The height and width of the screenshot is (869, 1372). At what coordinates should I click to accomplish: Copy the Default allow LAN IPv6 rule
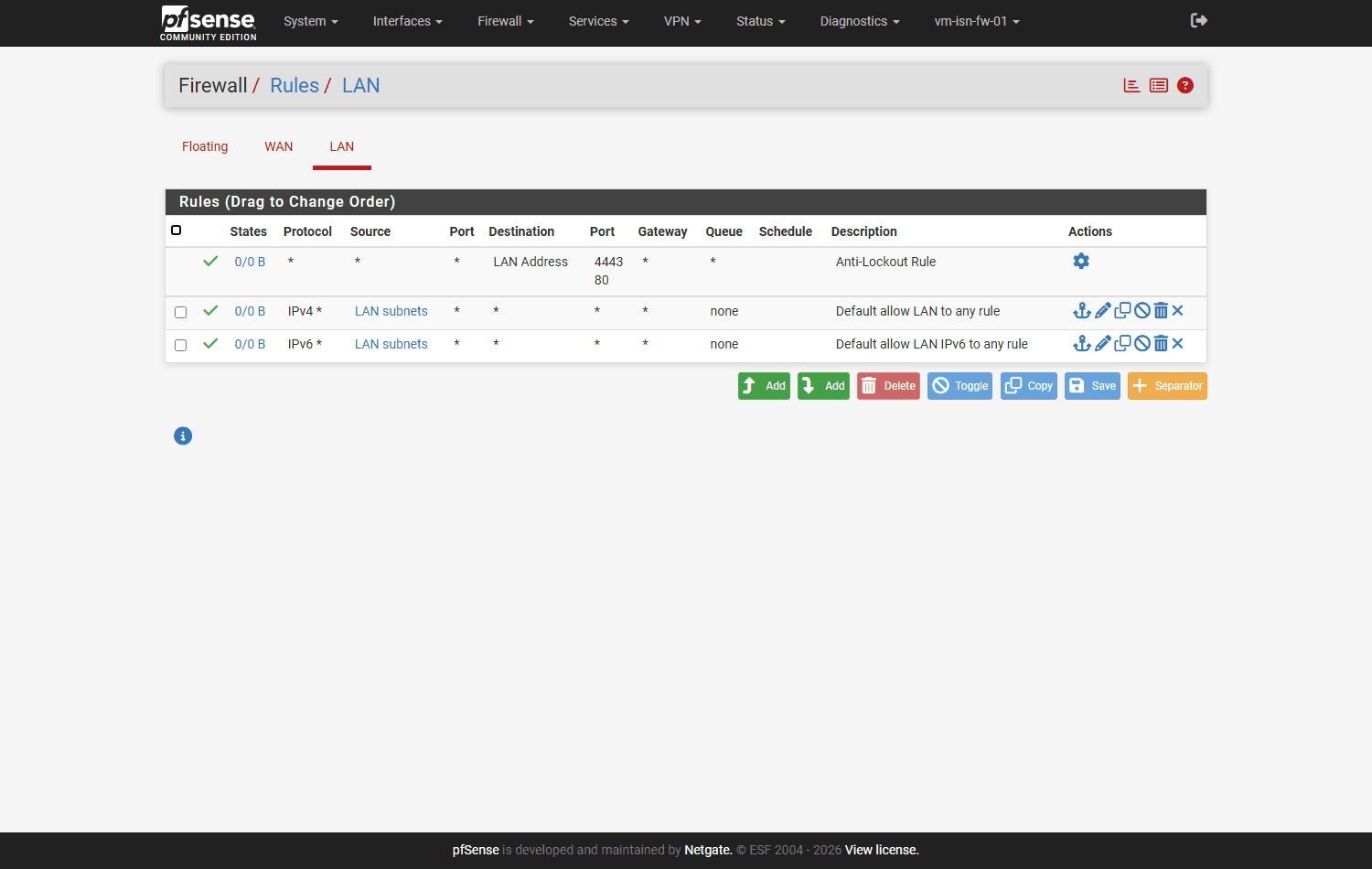[x=1122, y=344]
